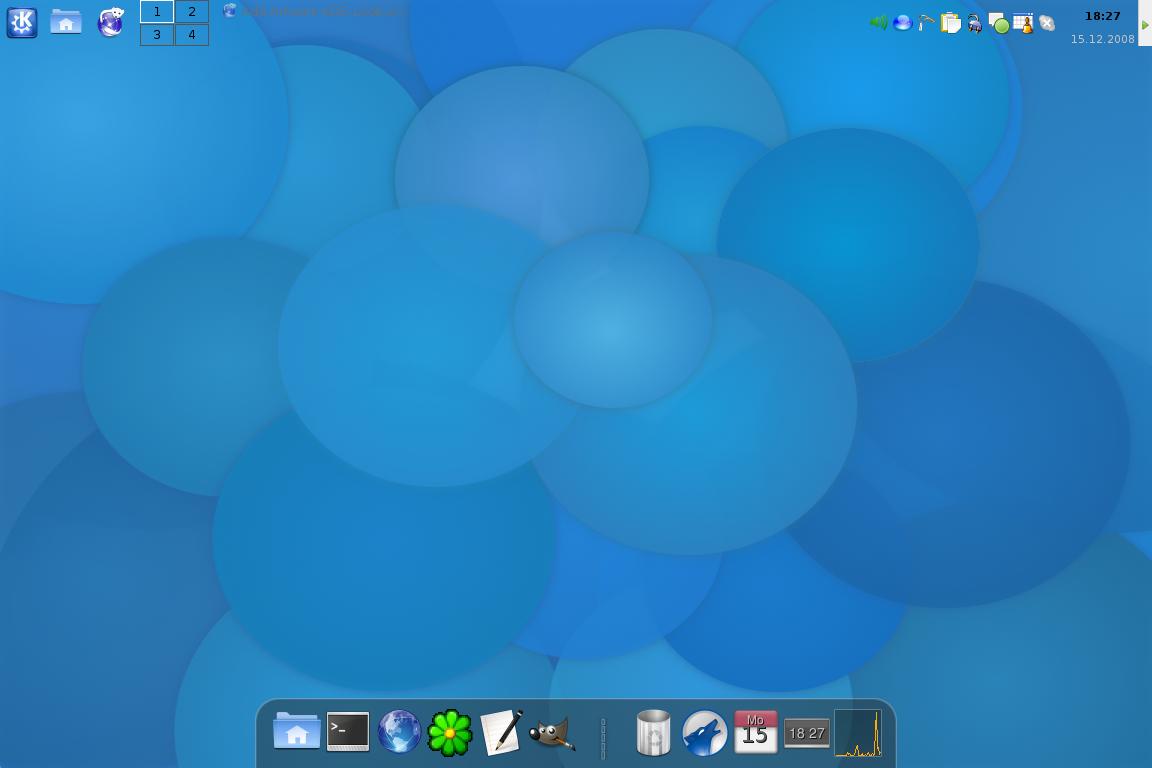The image size is (1152, 768).
Task: Open the ICQ green flower dock icon
Action: [450, 733]
